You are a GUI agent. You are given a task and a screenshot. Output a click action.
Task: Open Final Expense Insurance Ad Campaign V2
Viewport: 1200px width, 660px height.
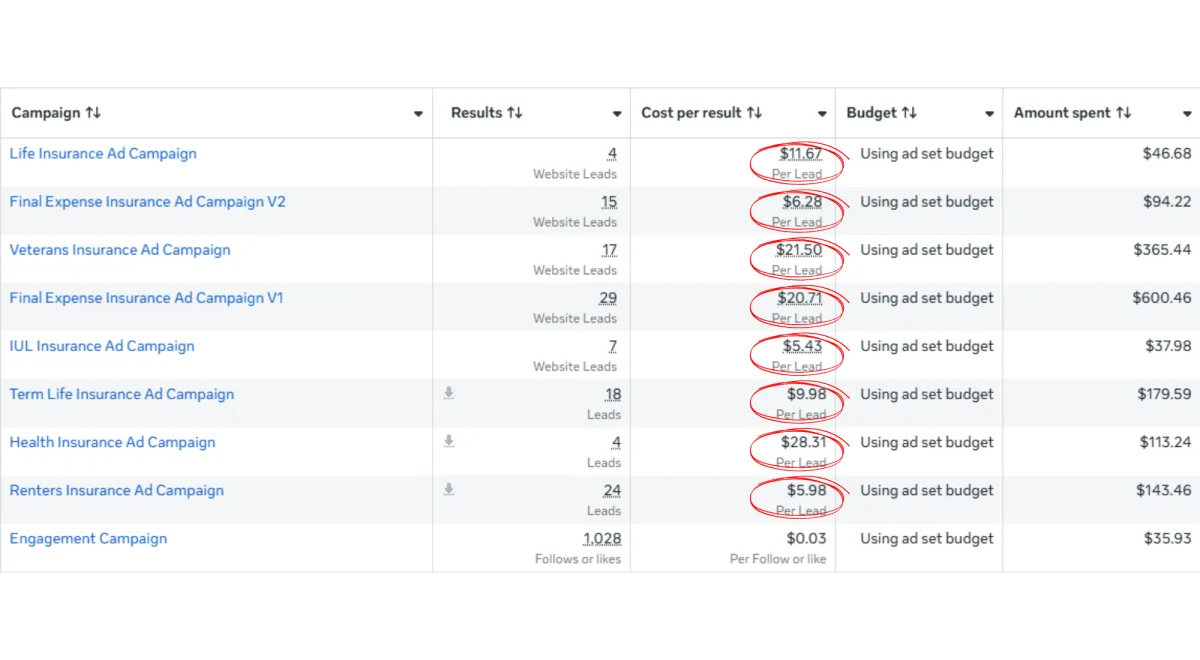coord(147,202)
